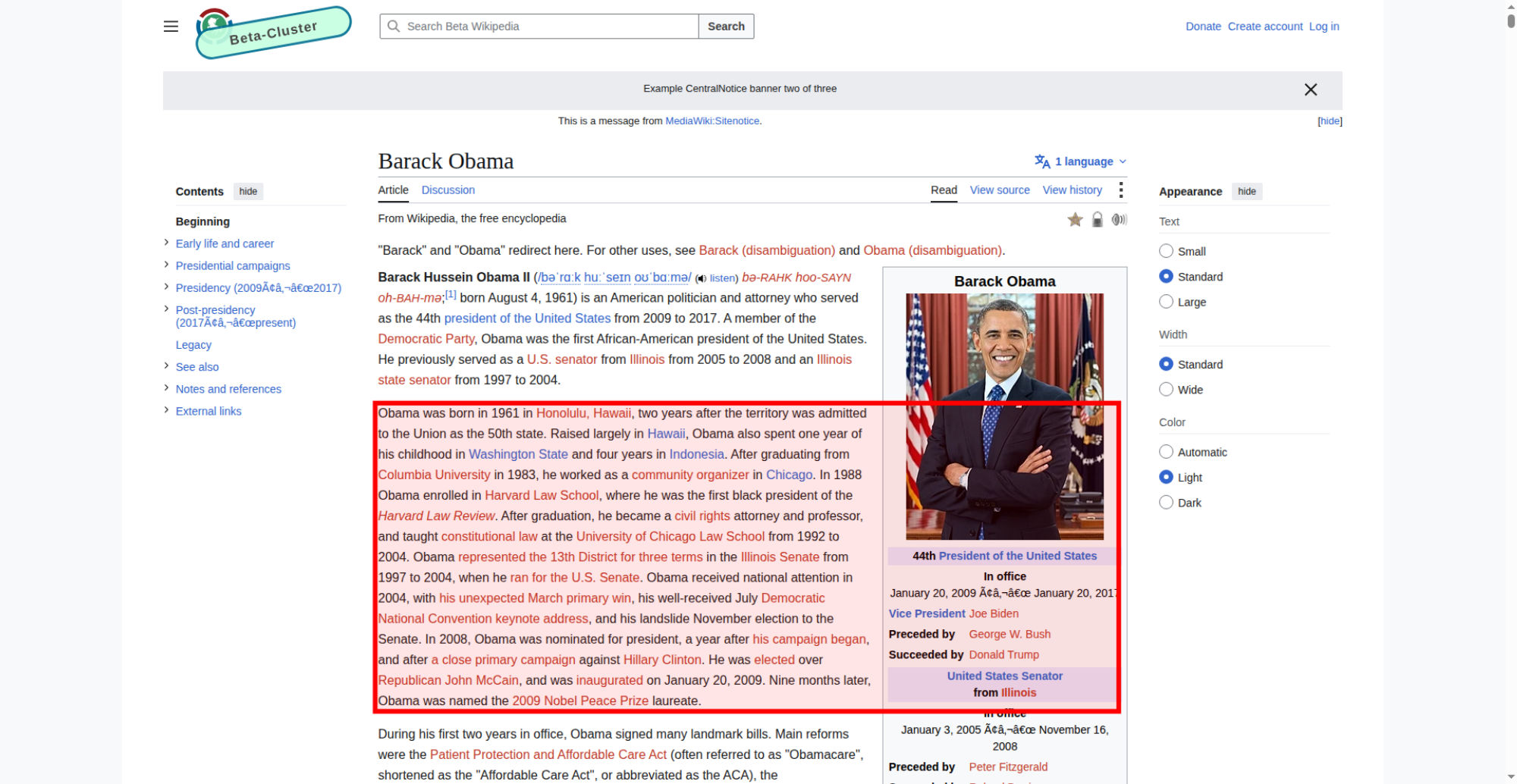Click the featured article star icon
The height and width of the screenshot is (784, 1517).
point(1075,220)
